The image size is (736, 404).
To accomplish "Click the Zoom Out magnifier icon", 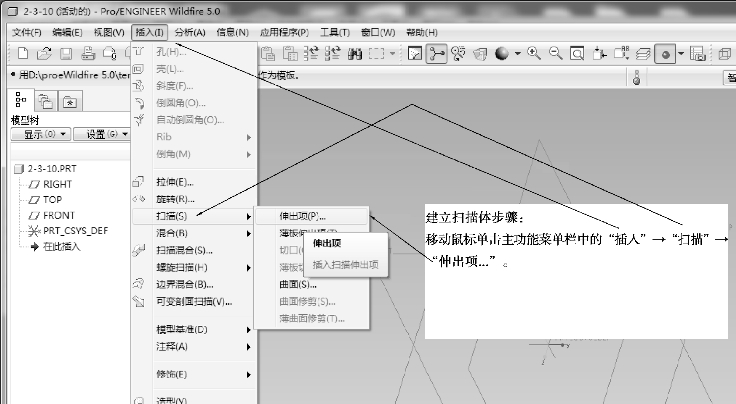I will tap(555, 53).
